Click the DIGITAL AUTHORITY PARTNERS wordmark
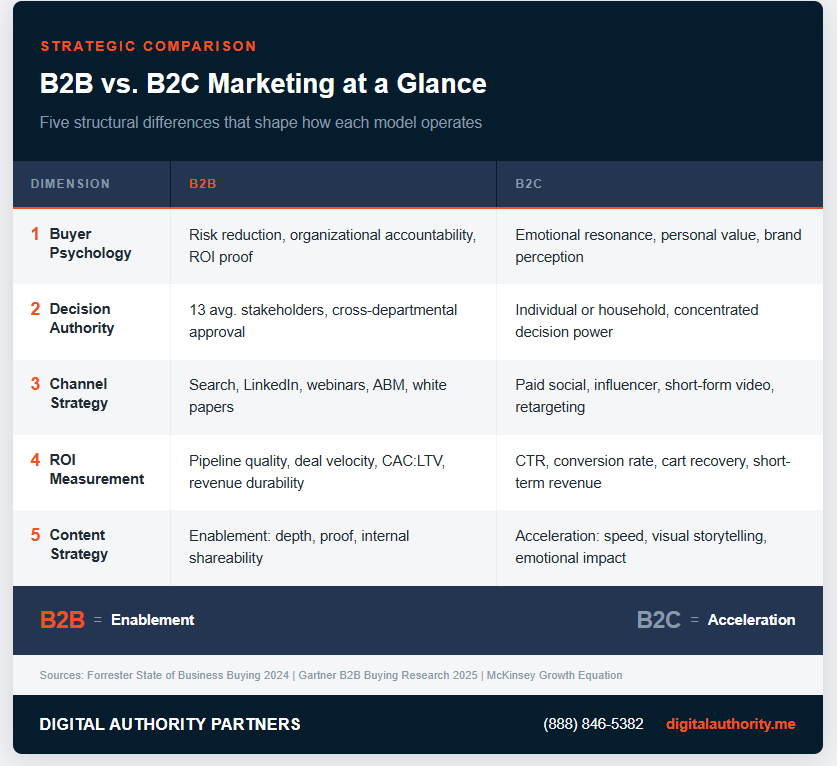The height and width of the screenshot is (766, 837). (169, 724)
